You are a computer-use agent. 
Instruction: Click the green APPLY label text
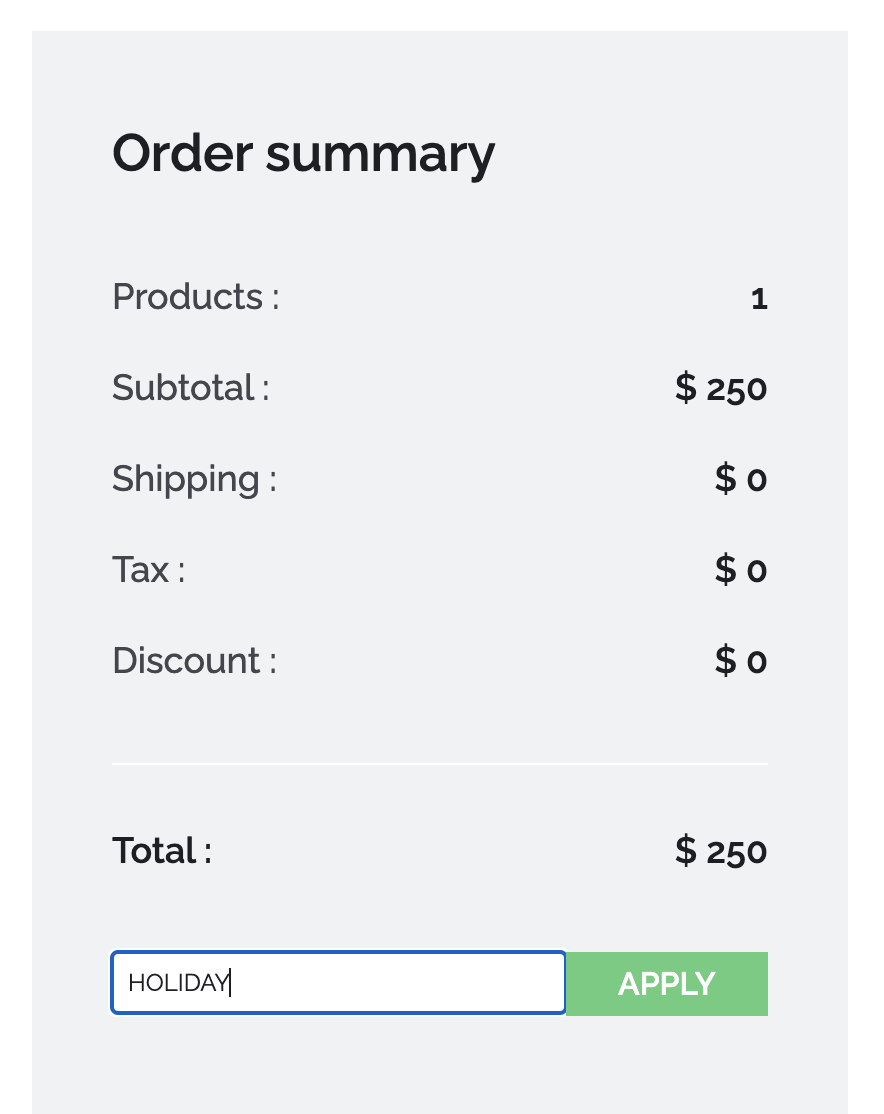tap(666, 983)
